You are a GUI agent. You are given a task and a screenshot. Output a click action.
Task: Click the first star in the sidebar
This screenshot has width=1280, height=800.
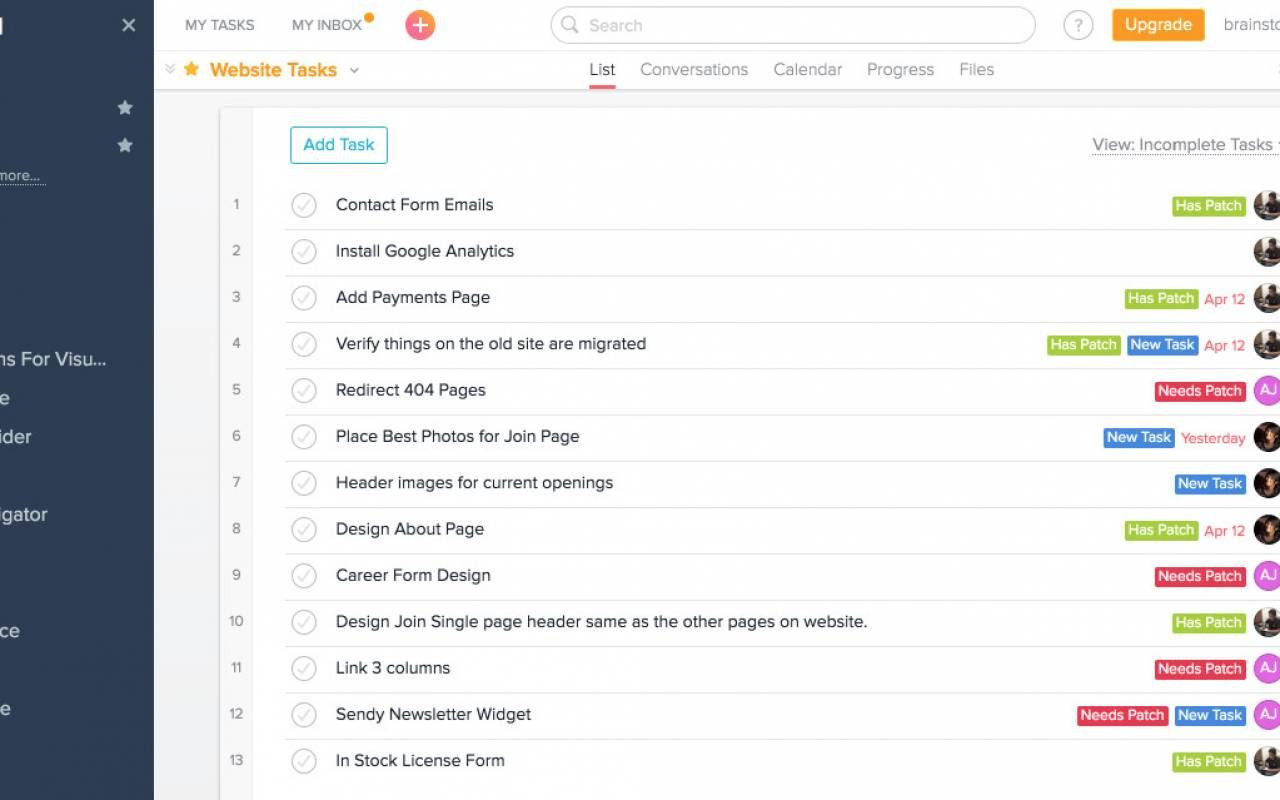point(125,107)
